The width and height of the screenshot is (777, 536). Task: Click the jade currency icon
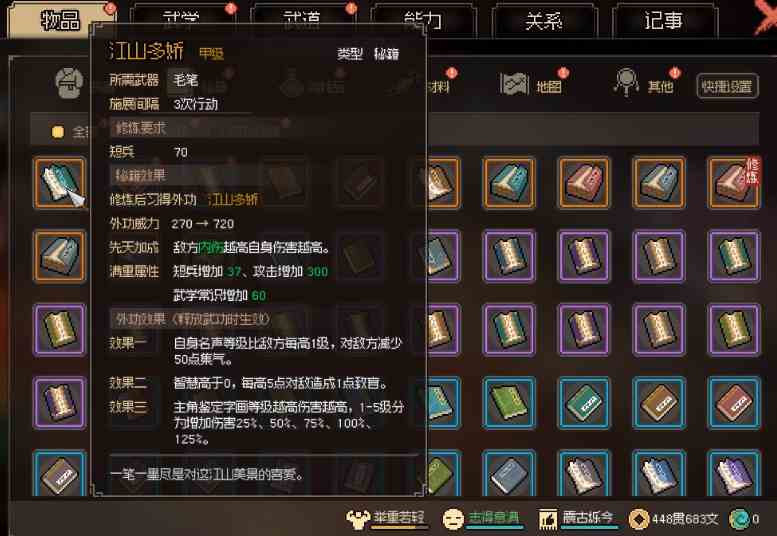738,519
